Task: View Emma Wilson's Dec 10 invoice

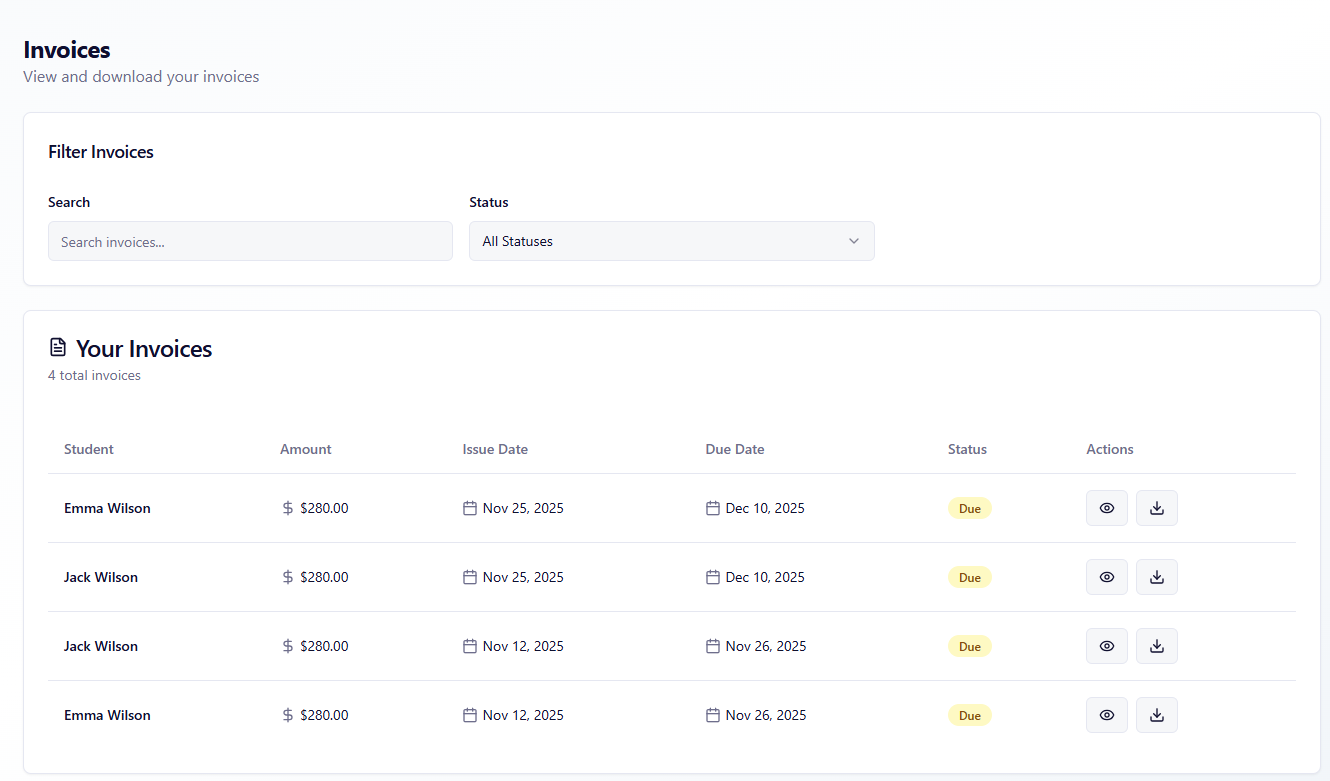Action: (x=1106, y=508)
